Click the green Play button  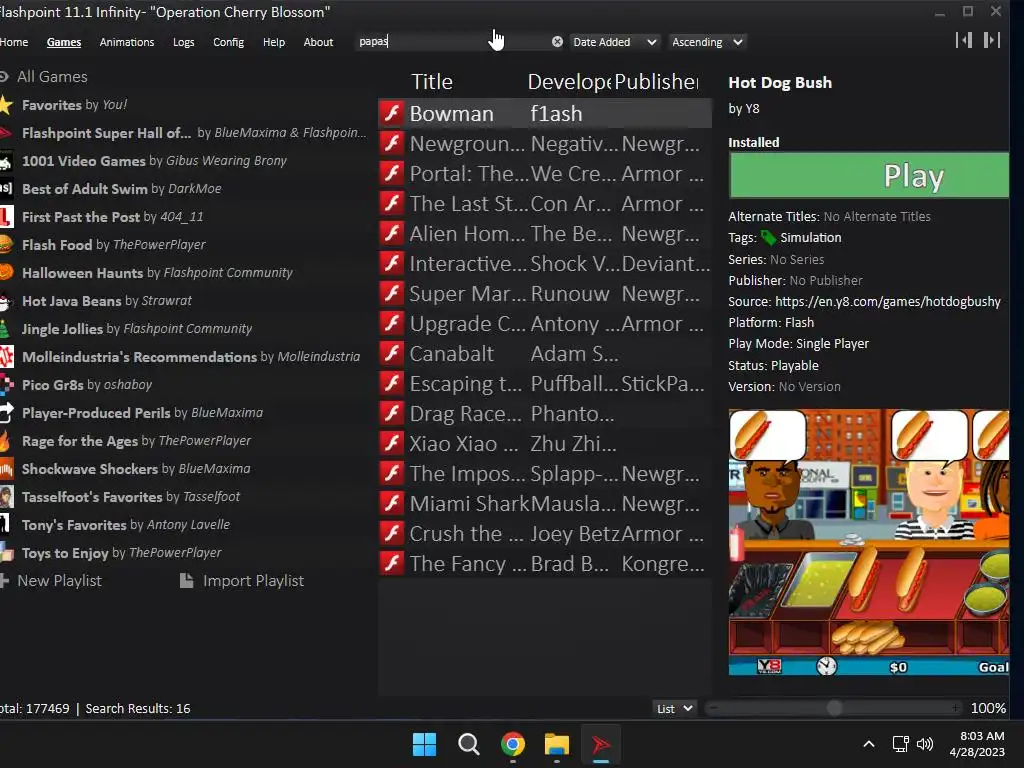pos(869,176)
